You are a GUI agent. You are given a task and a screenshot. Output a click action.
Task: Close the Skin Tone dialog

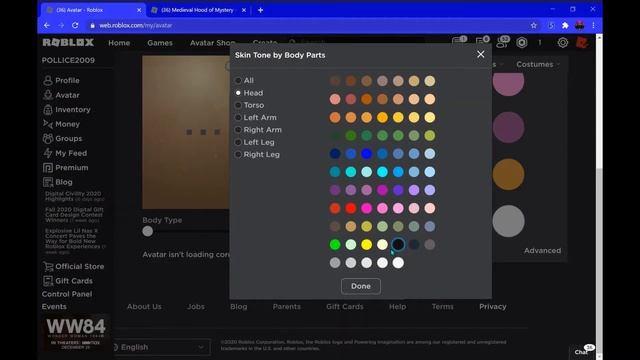[480, 54]
